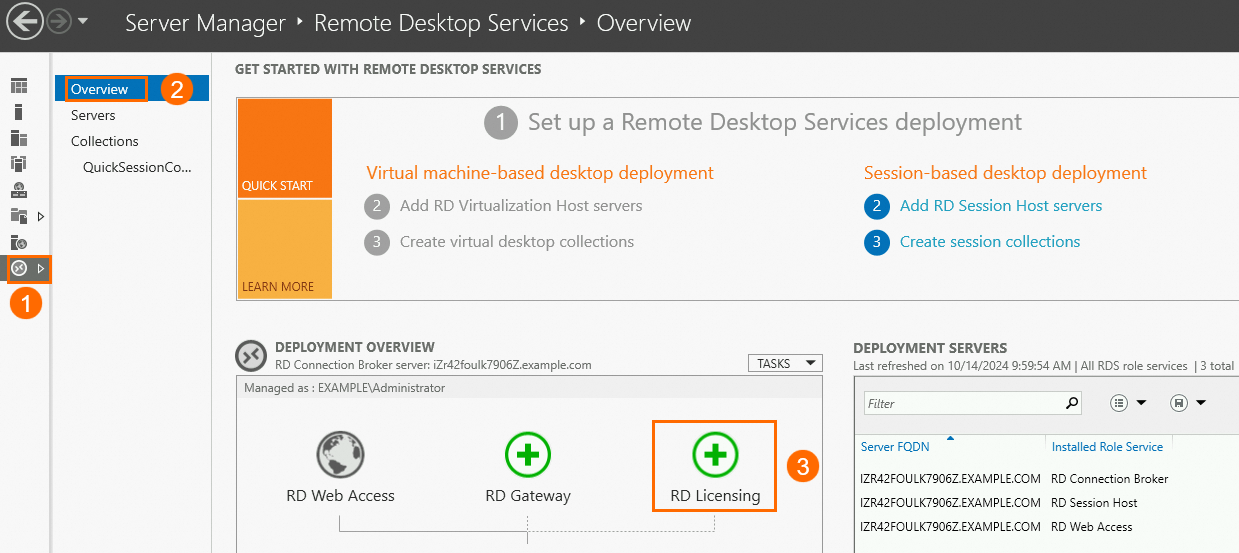Click the RD Gateway label

528,495
